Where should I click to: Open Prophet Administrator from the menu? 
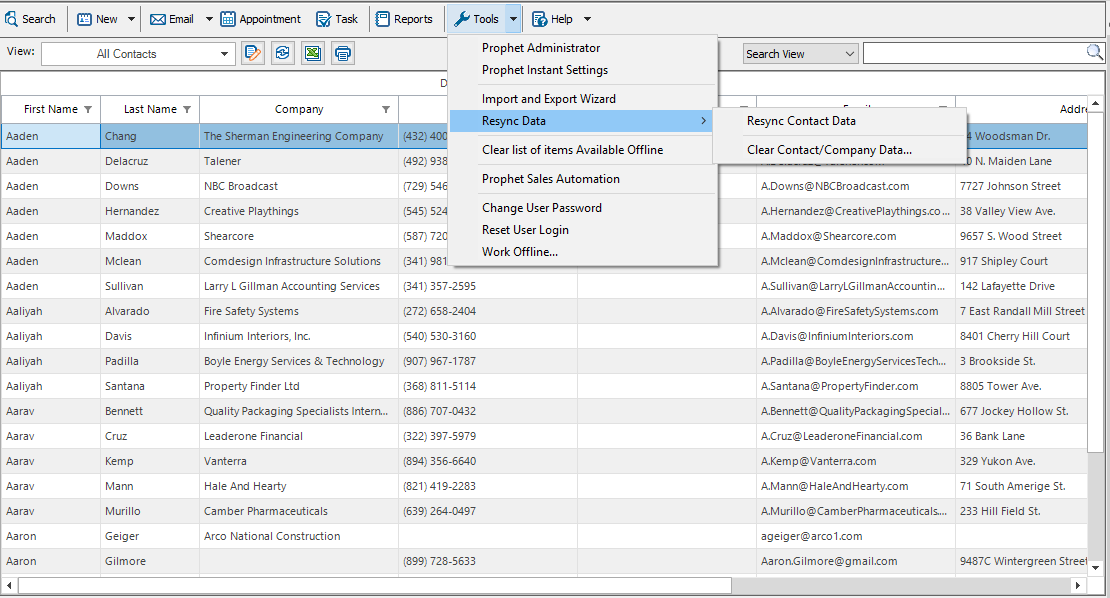pos(541,48)
